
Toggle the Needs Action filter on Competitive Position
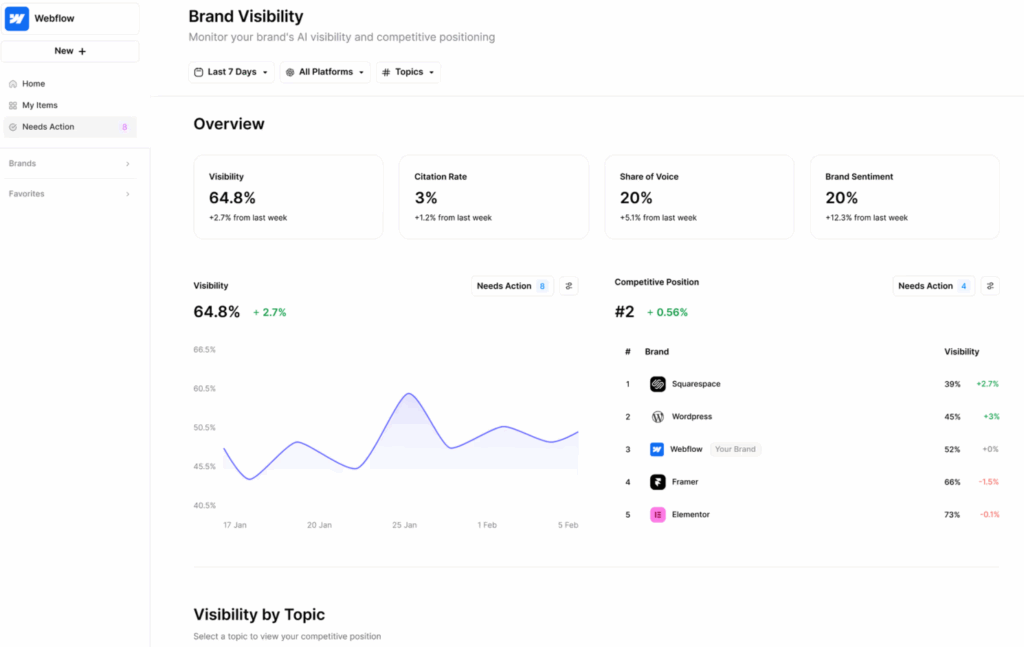pyautogui.click(x=932, y=285)
